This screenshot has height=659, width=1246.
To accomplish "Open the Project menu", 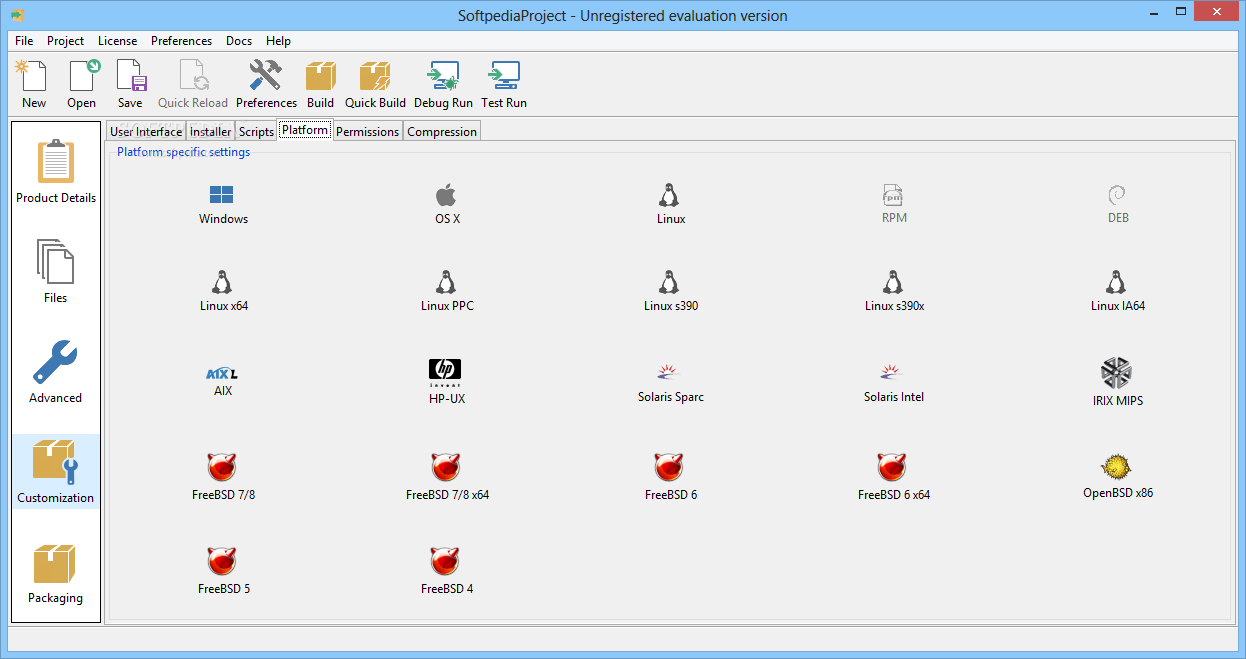I will pyautogui.click(x=66, y=41).
